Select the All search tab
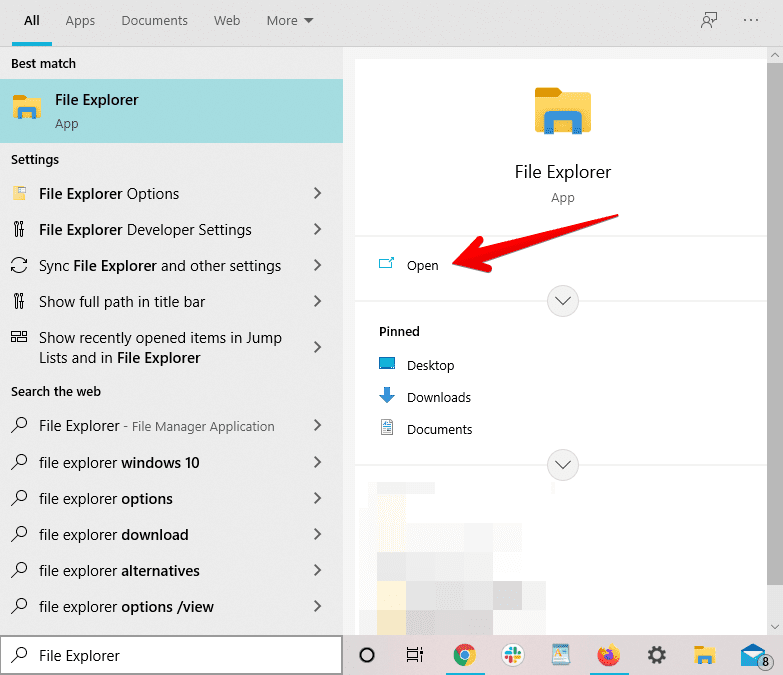The height and width of the screenshot is (675, 783). click(x=32, y=20)
